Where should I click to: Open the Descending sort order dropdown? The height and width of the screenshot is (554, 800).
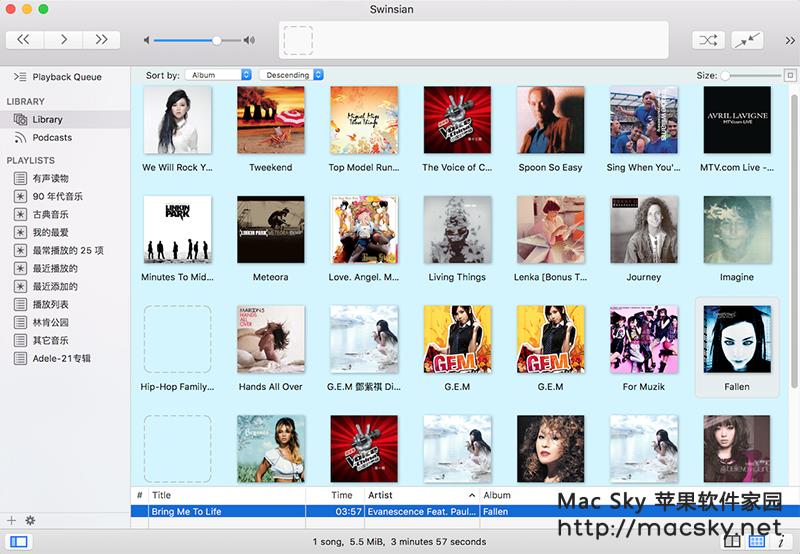coord(291,75)
